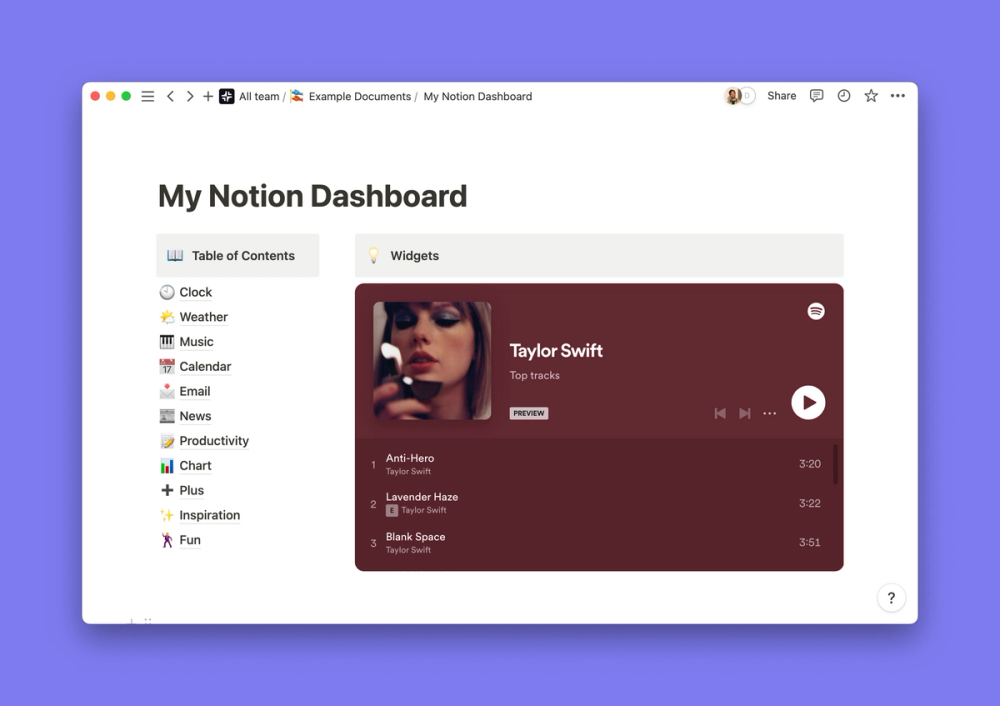
Task: Open the comments icon in the top bar
Action: coord(817,95)
